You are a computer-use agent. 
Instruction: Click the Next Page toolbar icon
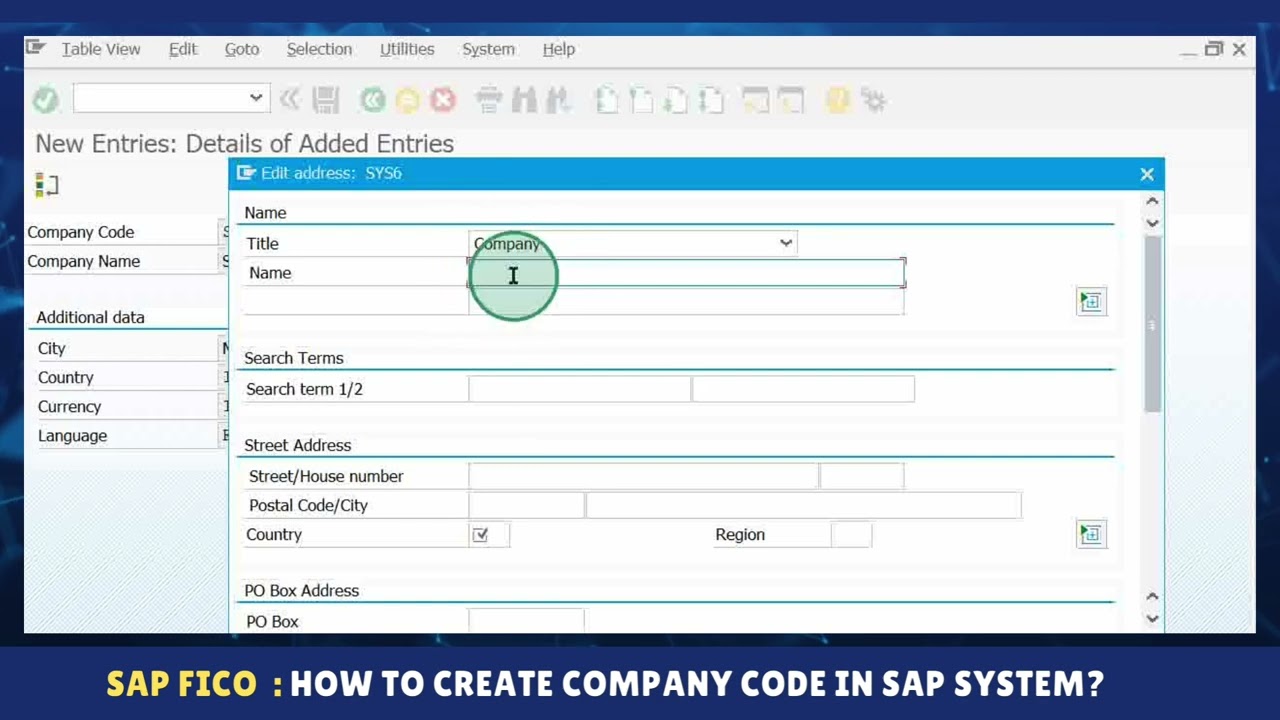tap(676, 99)
